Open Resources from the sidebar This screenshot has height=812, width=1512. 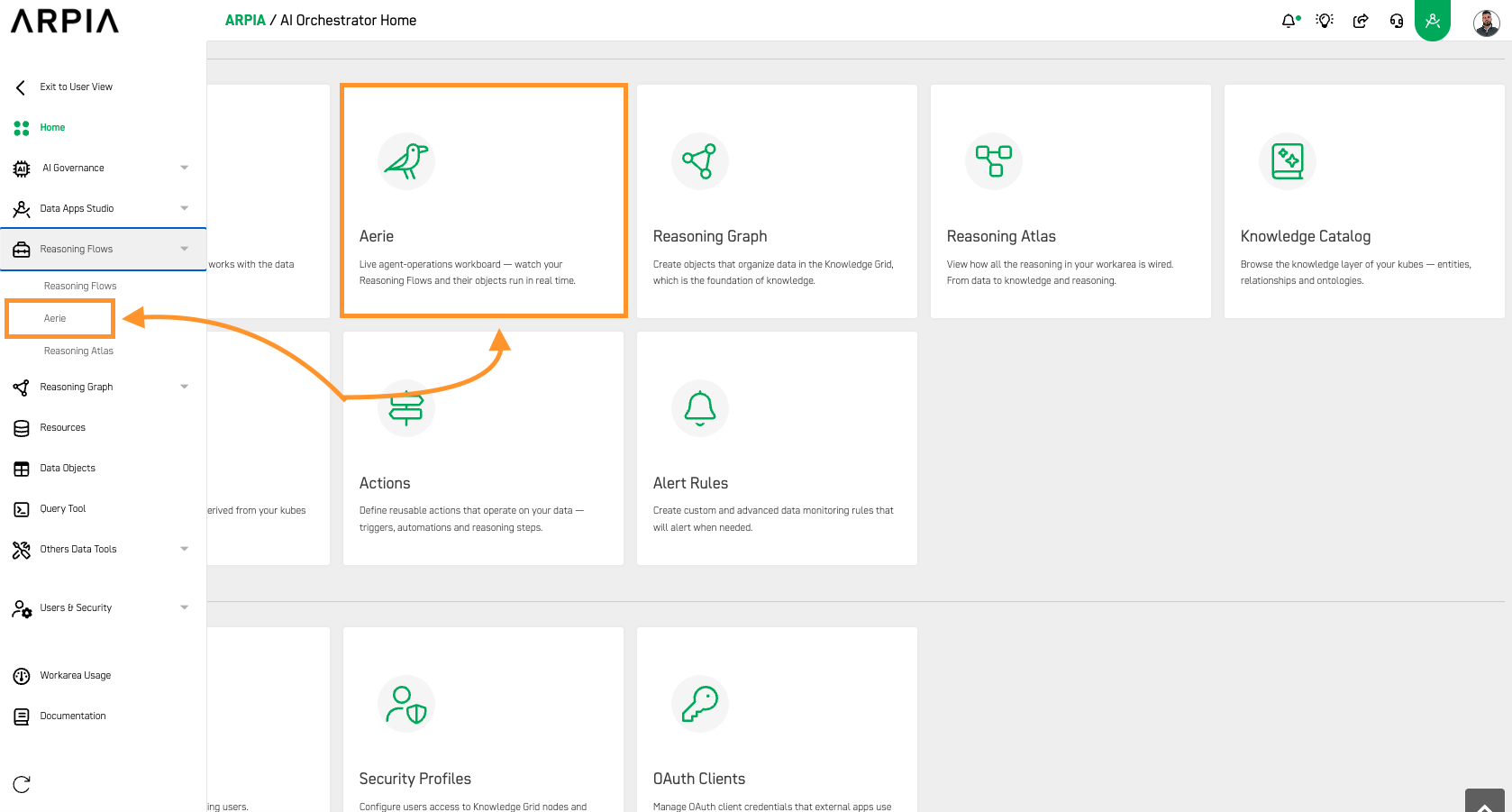point(62,427)
